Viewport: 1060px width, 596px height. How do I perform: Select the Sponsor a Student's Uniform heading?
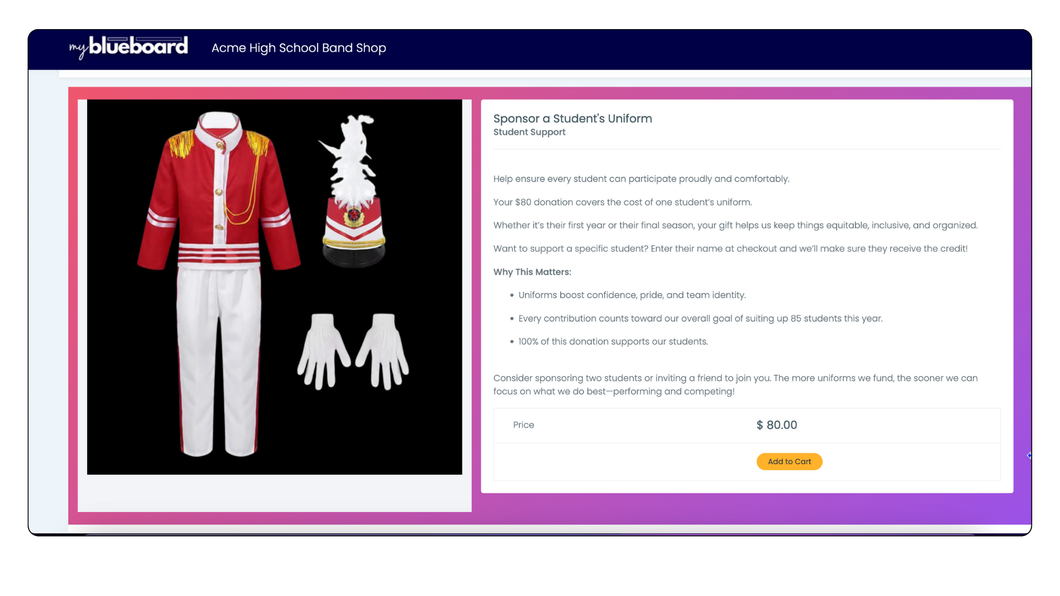tap(573, 118)
